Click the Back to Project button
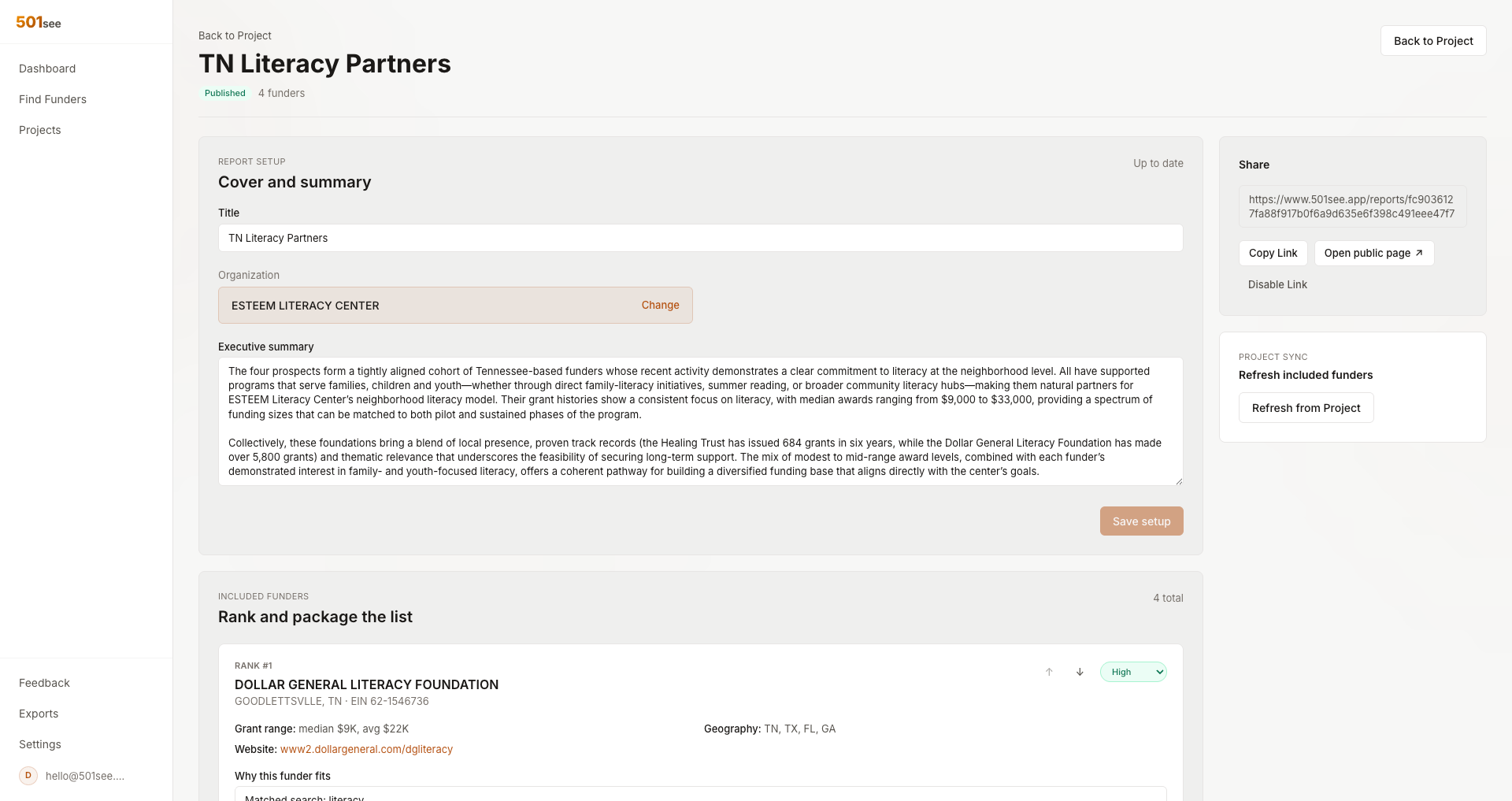 (1433, 41)
